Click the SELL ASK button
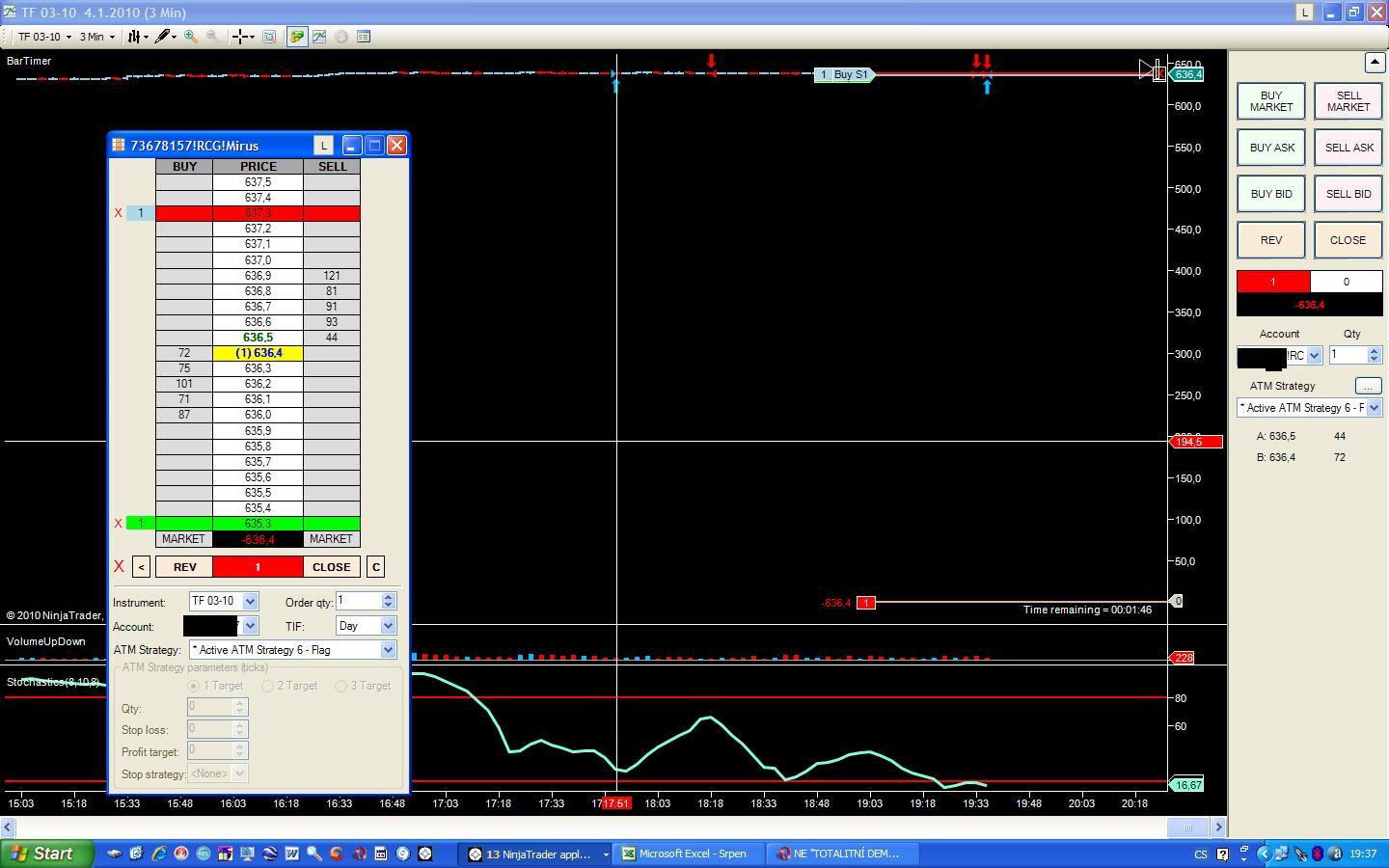Viewport: 1389px width, 868px height. (x=1348, y=148)
